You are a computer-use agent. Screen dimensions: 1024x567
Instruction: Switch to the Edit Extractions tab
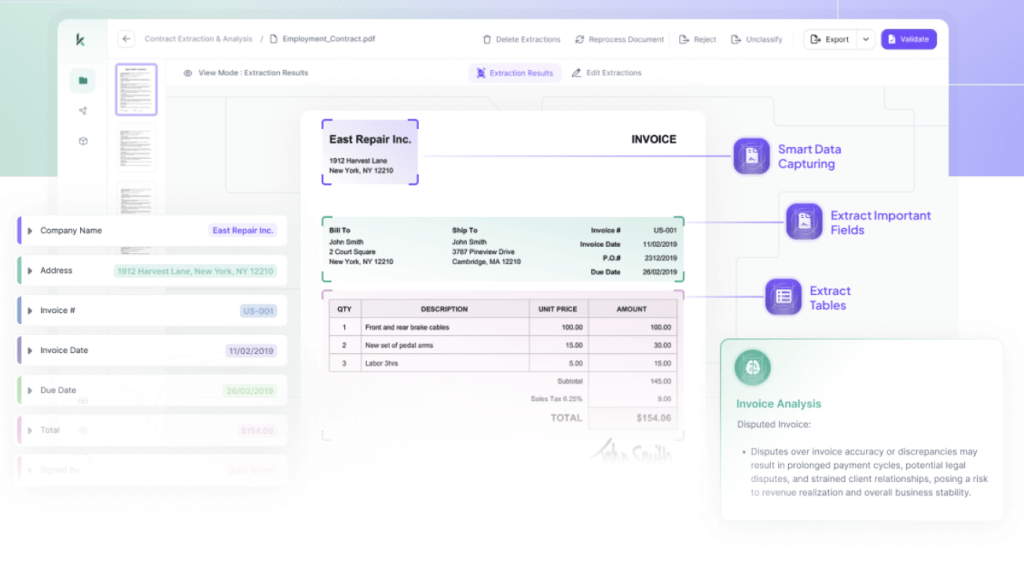click(x=606, y=73)
